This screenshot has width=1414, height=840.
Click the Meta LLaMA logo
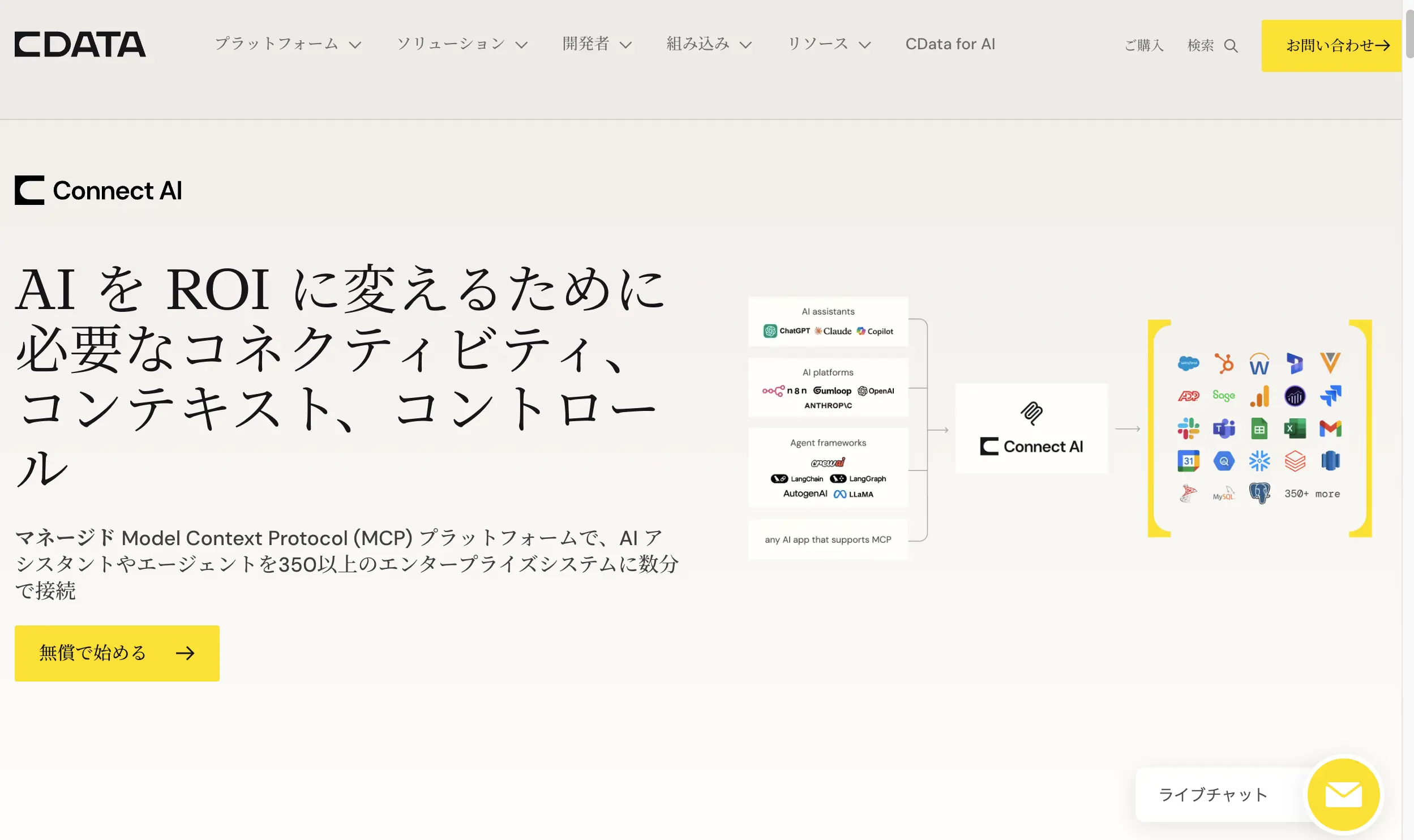coord(854,494)
